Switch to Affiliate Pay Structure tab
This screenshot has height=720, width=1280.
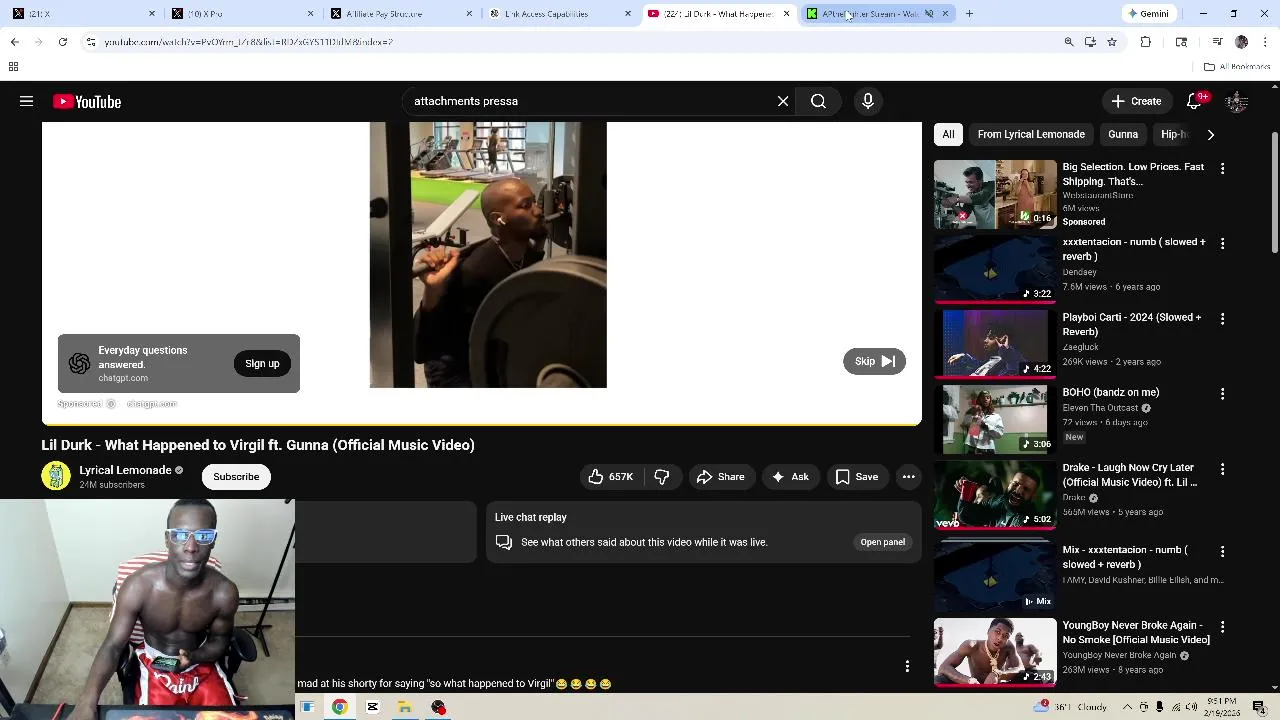(x=398, y=14)
